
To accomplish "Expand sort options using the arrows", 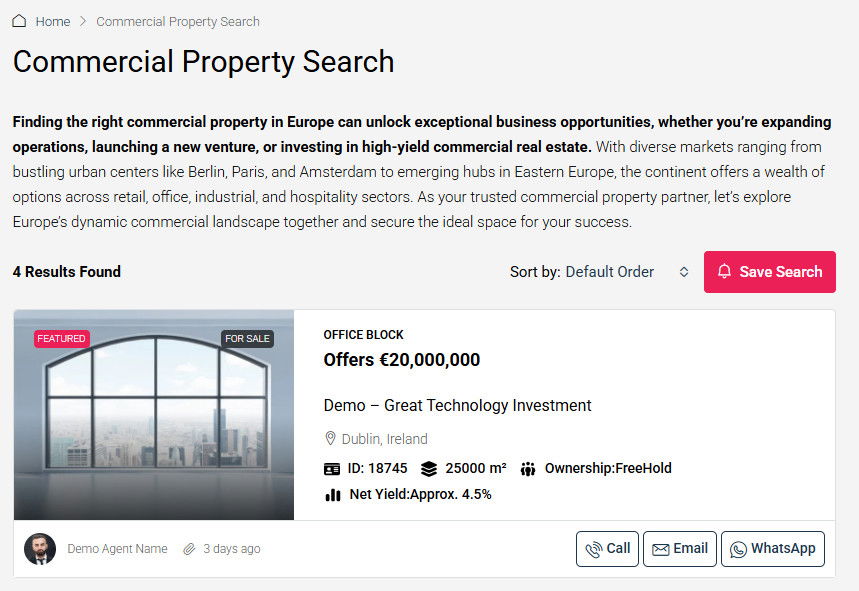I will click(x=684, y=272).
